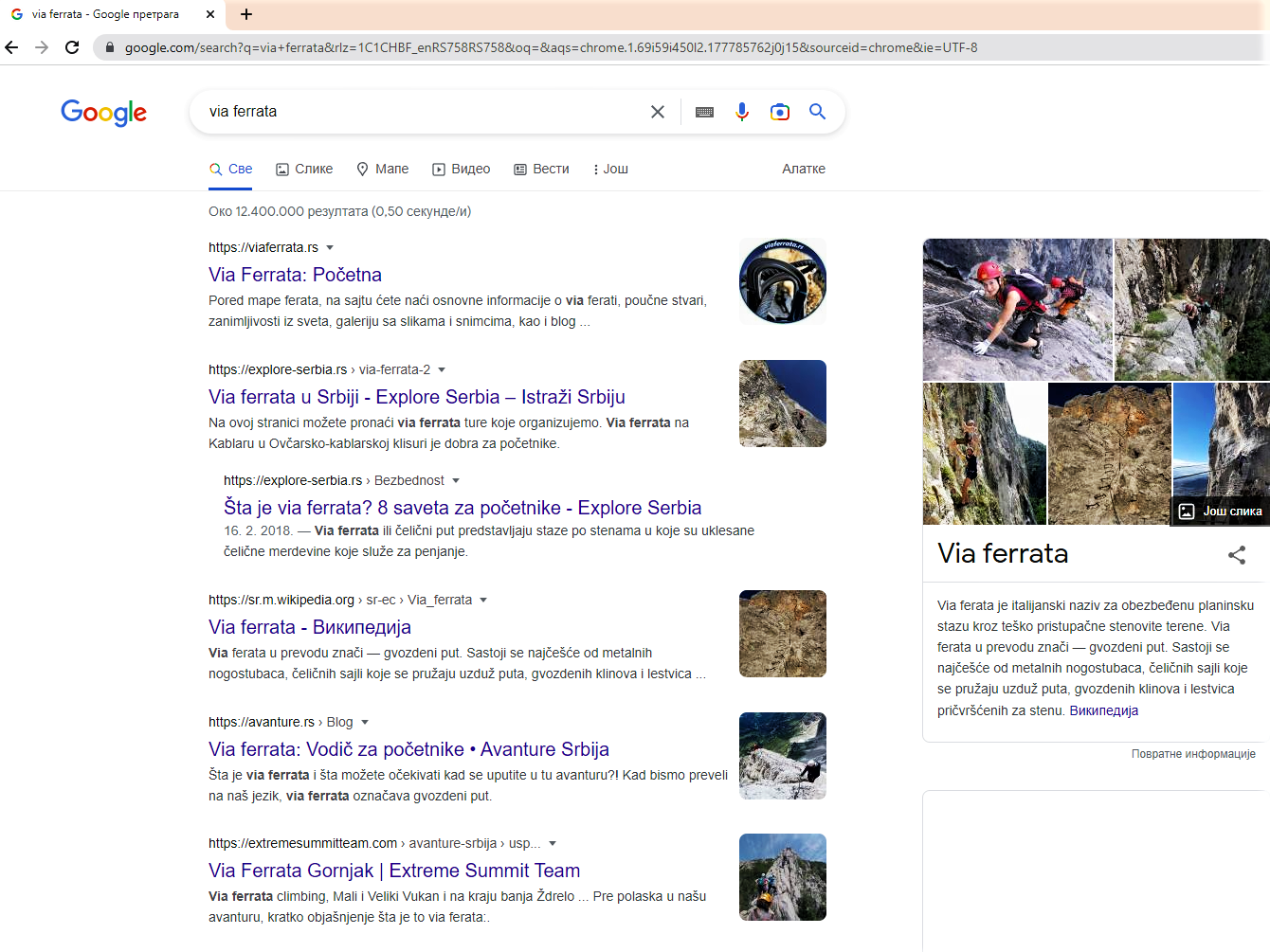Click the Google logo
The image size is (1270, 952).
pos(104,113)
